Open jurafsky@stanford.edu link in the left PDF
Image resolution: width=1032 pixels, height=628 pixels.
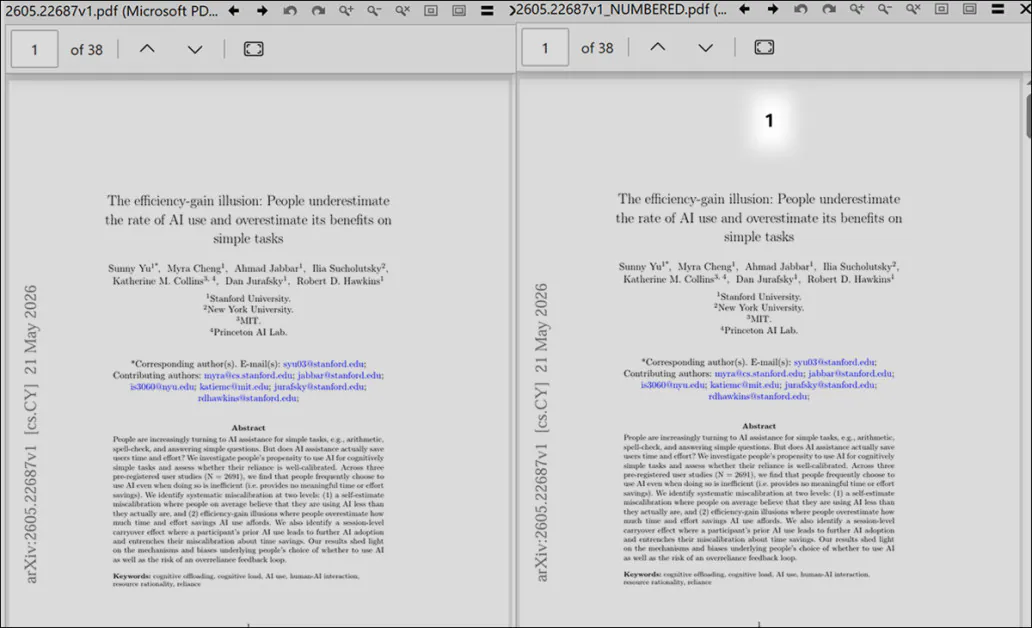point(319,386)
